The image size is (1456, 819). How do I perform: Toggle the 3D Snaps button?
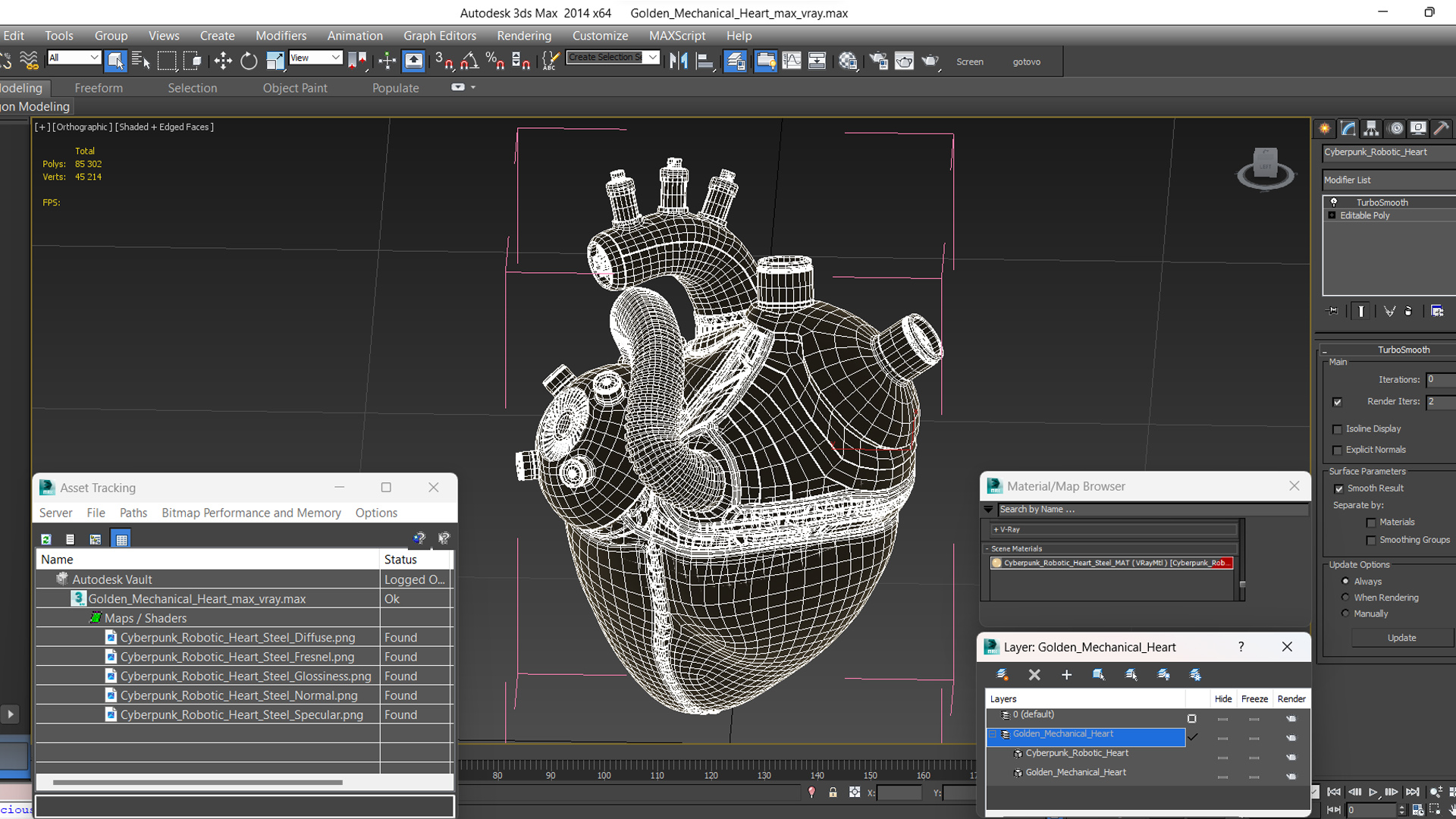[444, 61]
